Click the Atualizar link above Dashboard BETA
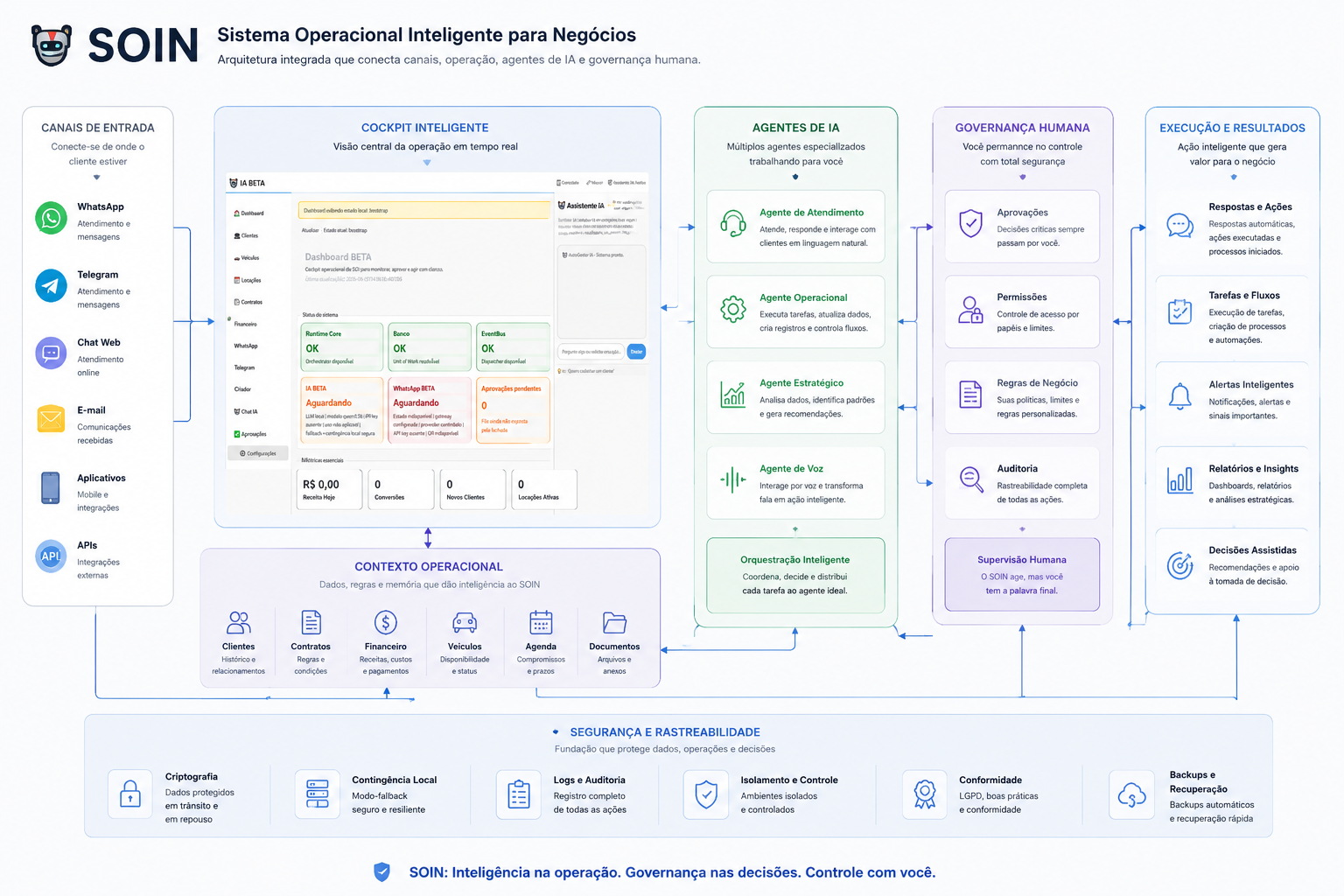The height and width of the screenshot is (896, 1344). point(311,230)
